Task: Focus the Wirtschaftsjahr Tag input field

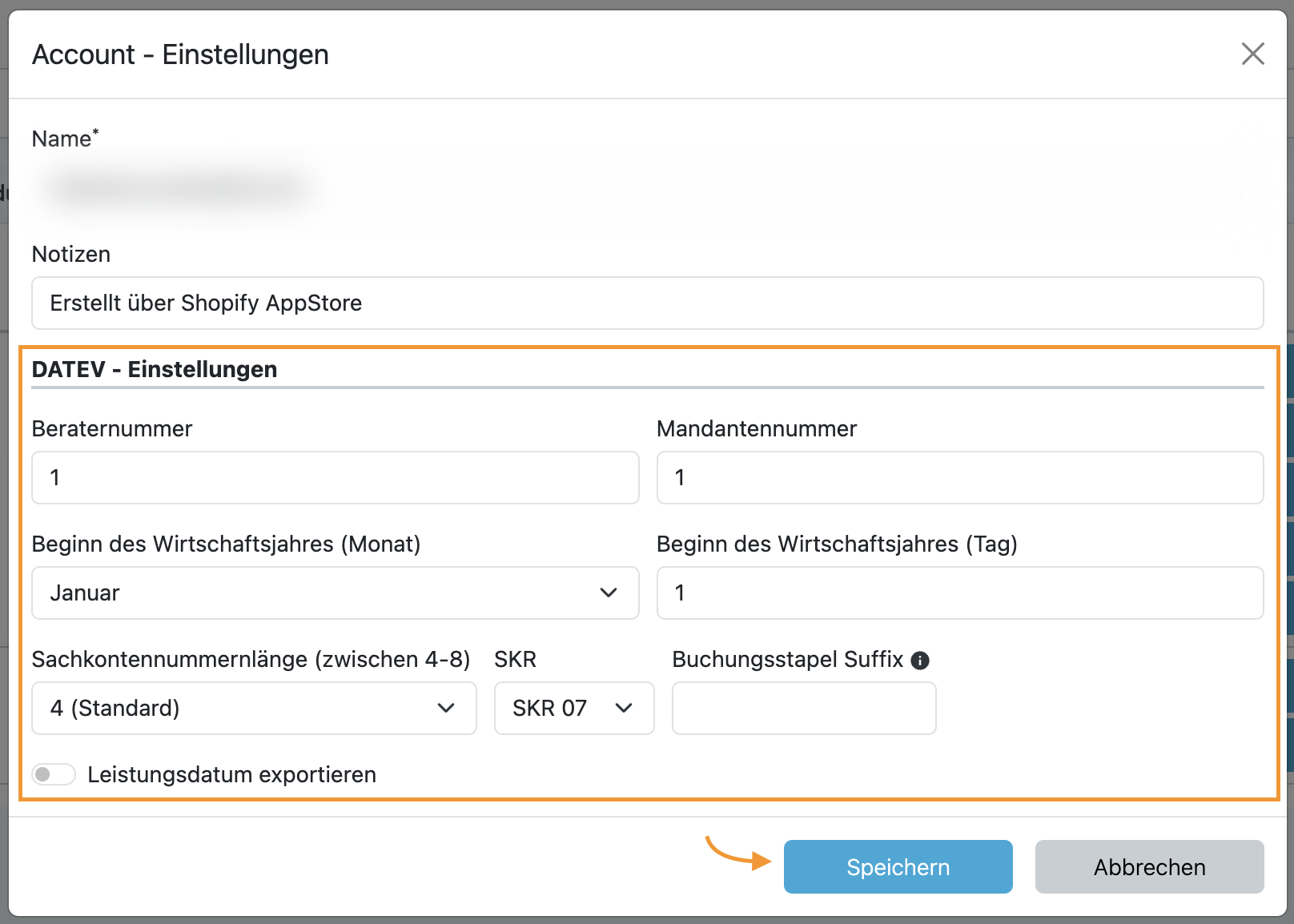Action: click(959, 593)
